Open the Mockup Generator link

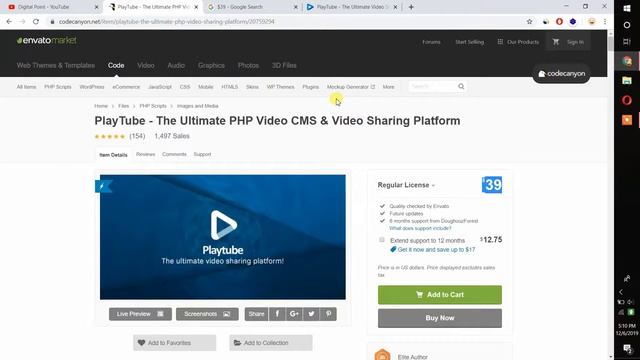click(351, 87)
